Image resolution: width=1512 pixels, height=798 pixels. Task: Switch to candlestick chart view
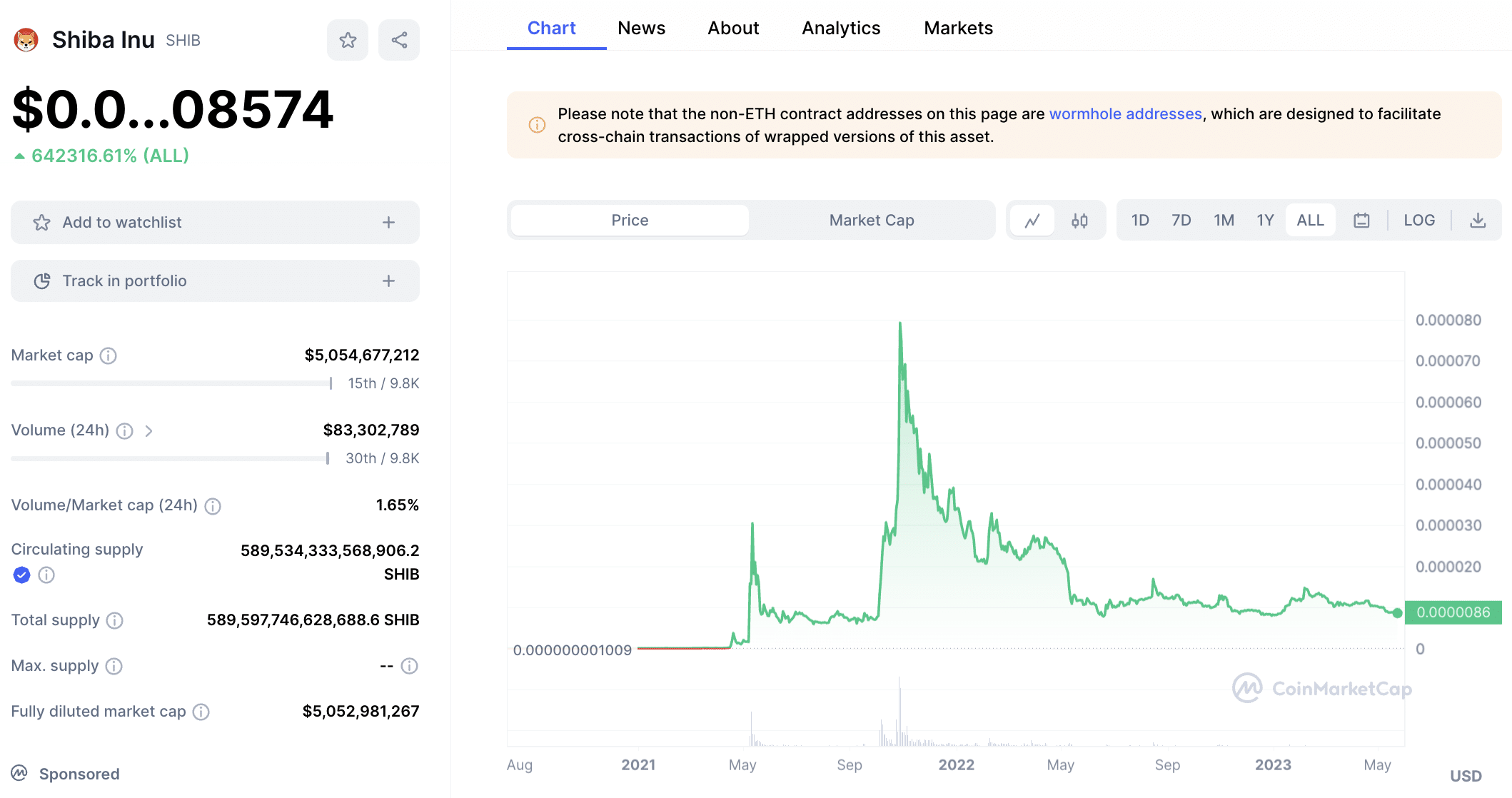coord(1079,221)
